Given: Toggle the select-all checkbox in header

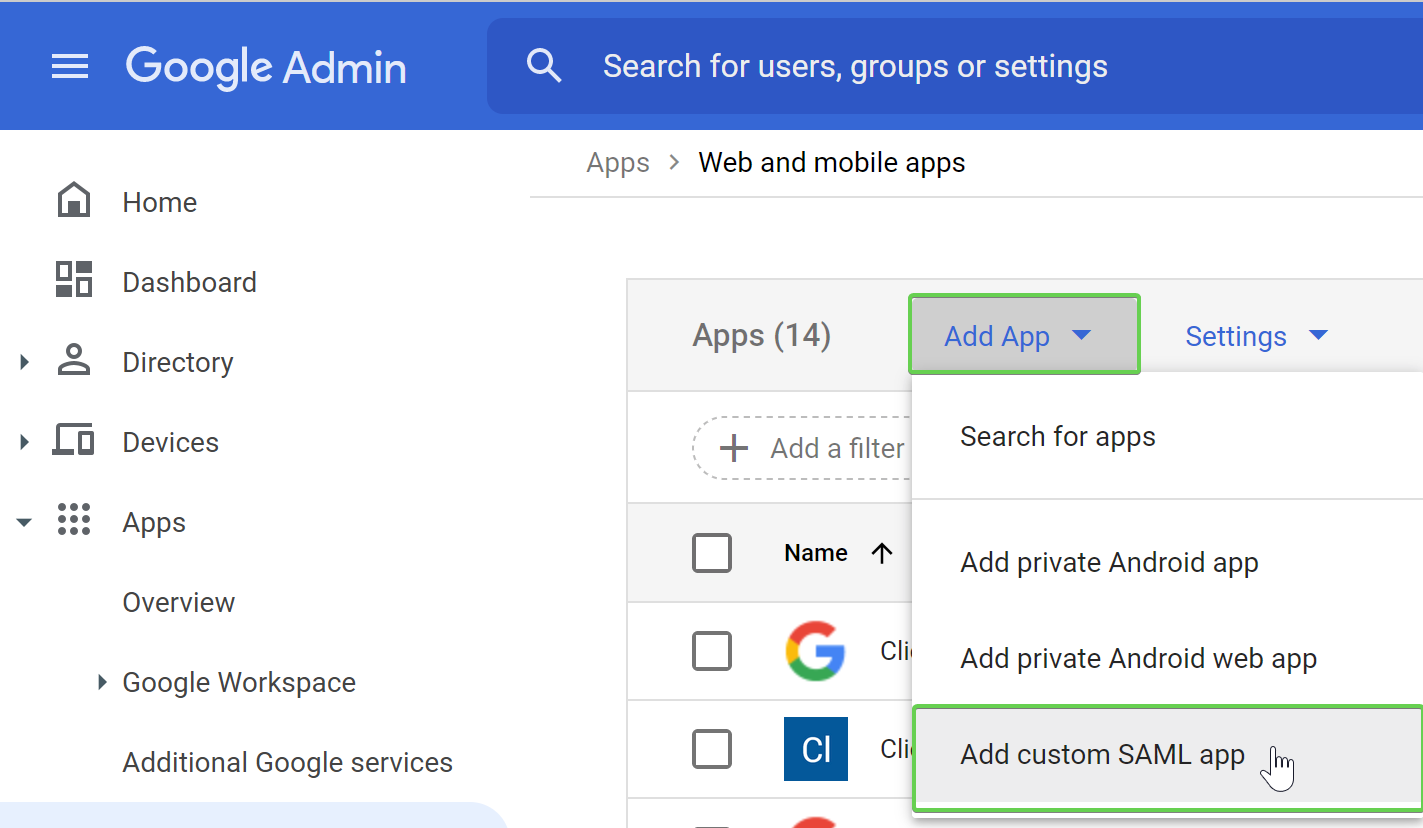Looking at the screenshot, I should click(x=712, y=553).
